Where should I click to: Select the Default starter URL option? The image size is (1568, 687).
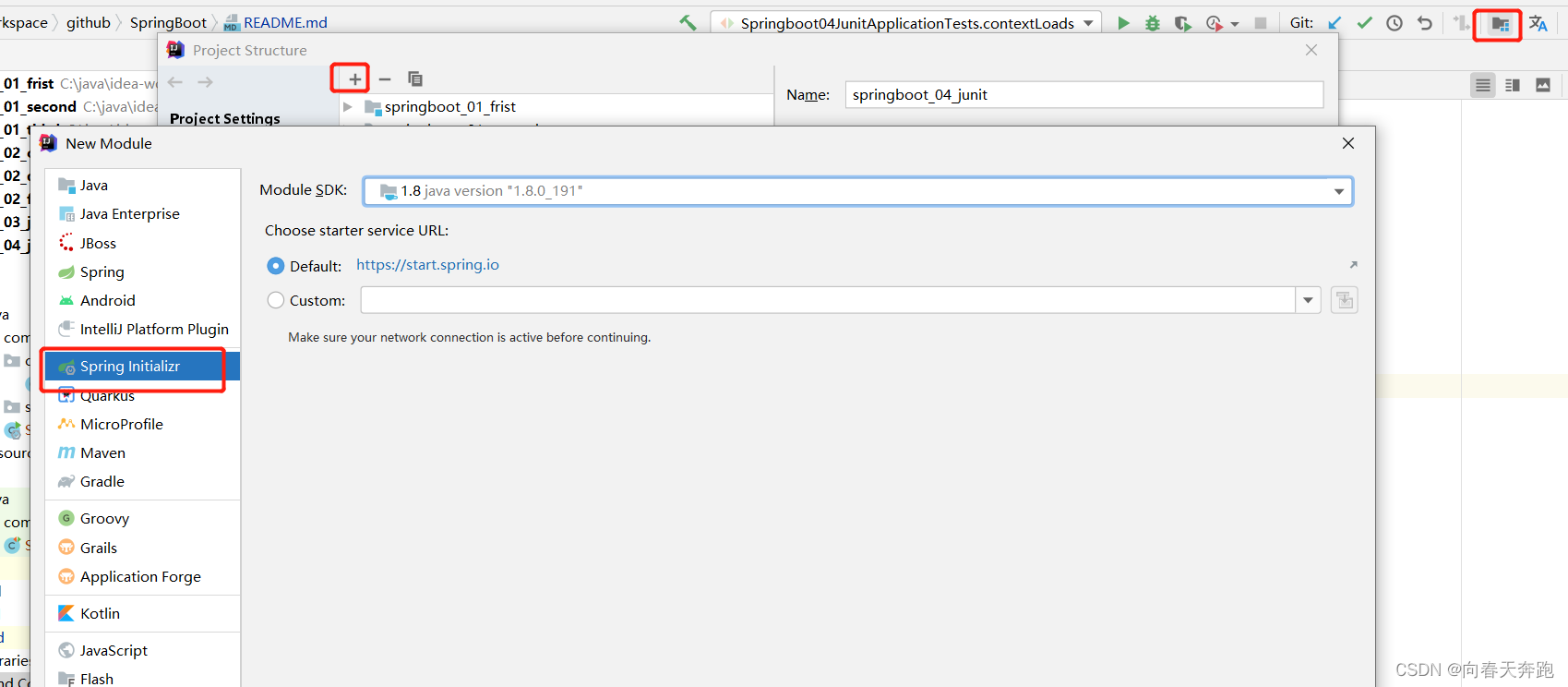click(276, 266)
